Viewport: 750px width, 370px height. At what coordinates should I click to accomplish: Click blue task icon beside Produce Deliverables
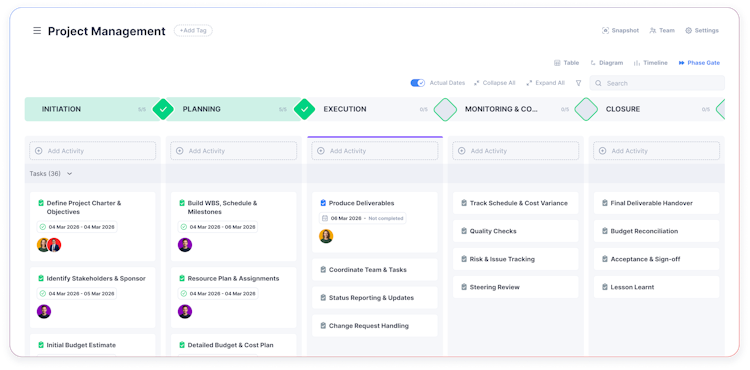323,203
